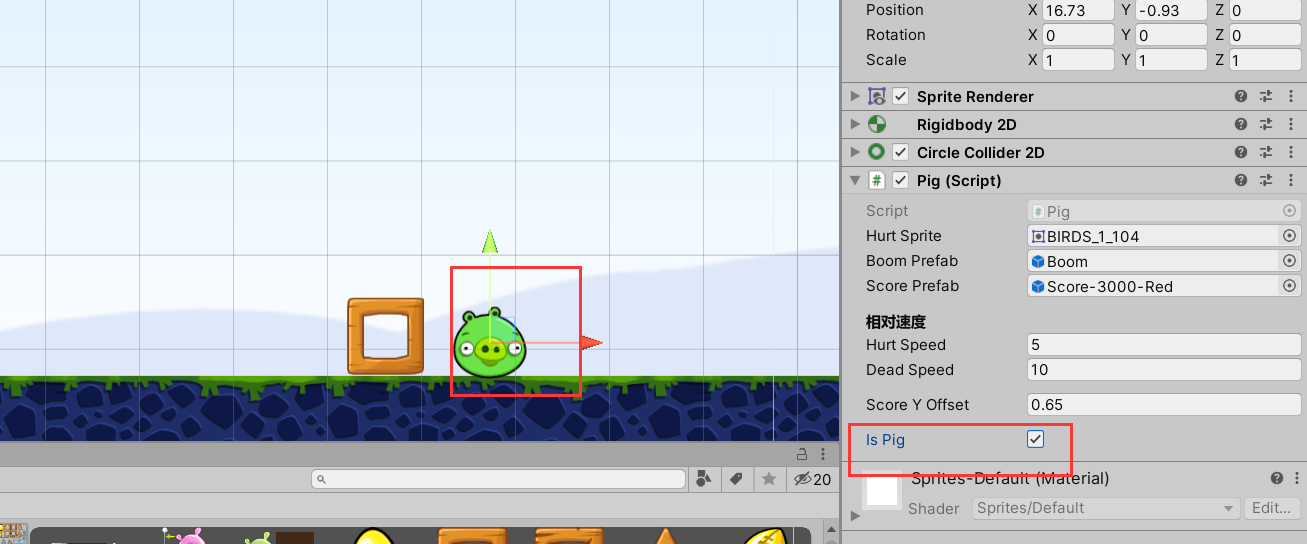Open help for Rigidbody 2D component
Viewport: 1307px width, 544px height.
[1241, 125]
